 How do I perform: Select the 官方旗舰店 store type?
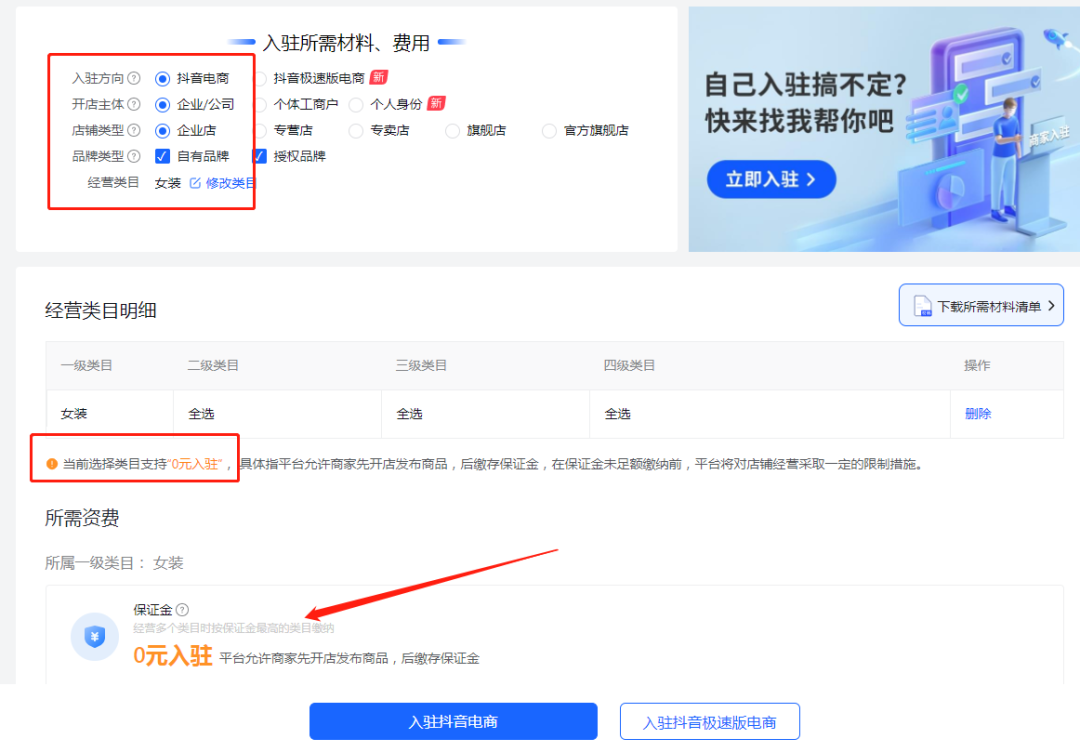pyautogui.click(x=548, y=130)
